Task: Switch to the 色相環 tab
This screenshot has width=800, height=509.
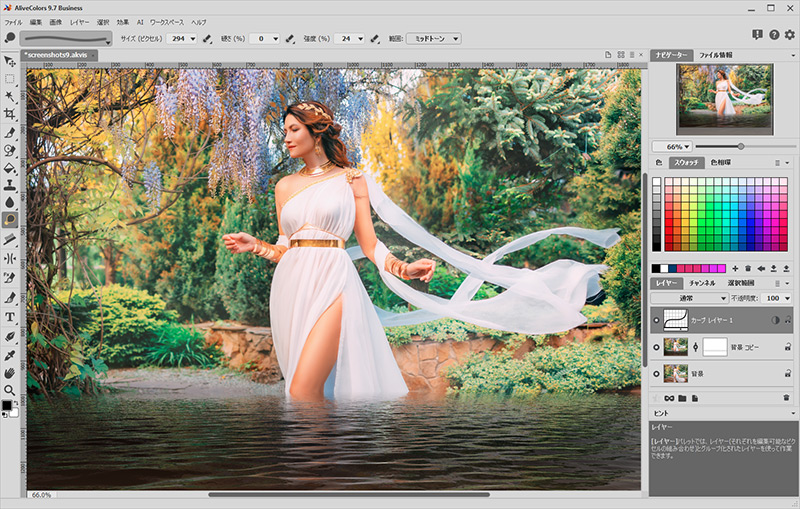Action: (x=720, y=163)
